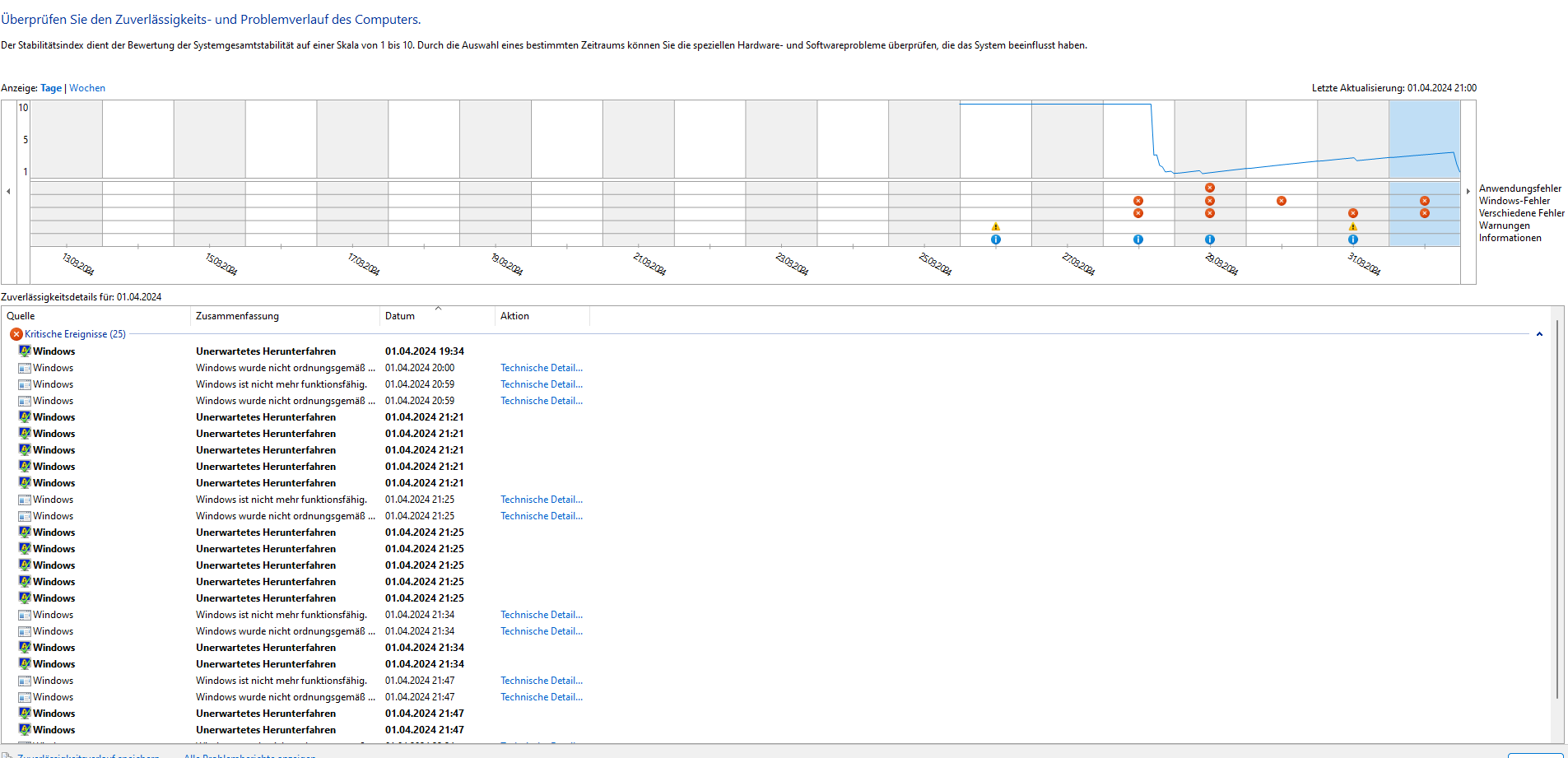Screen dimensions: 1568x758
Task: Select the Windows-Fehler icon on 28.03.2024
Action: pos(1138,201)
